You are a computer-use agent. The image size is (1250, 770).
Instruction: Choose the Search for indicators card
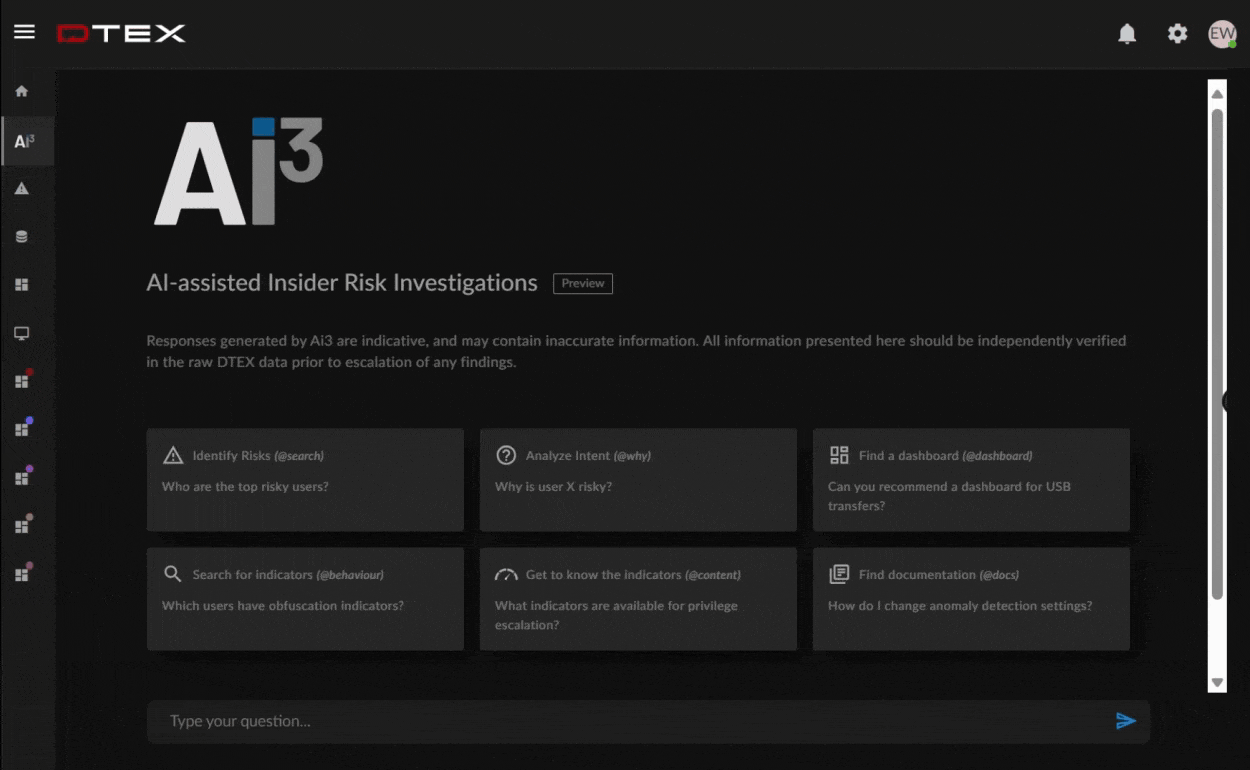click(x=305, y=598)
